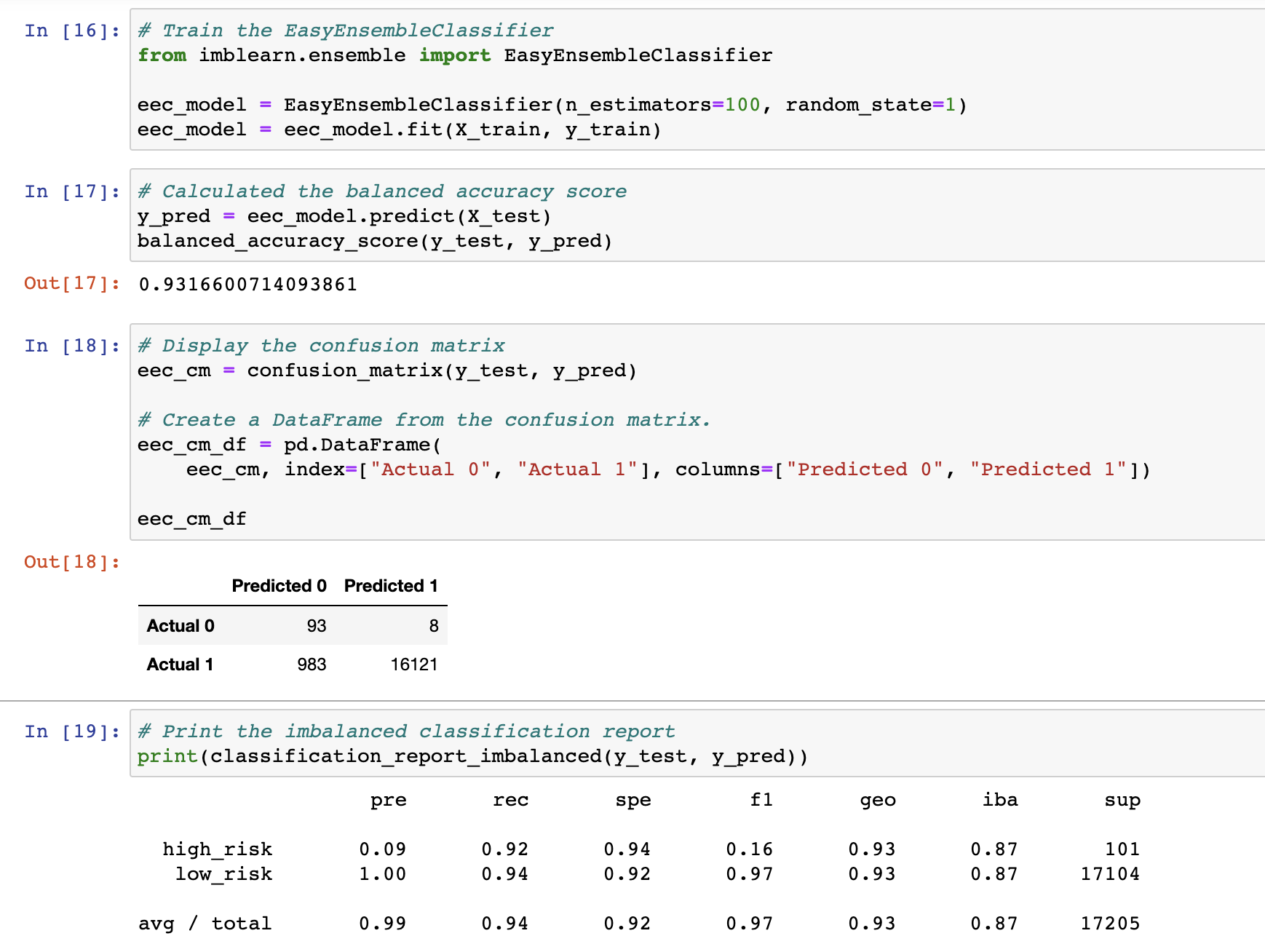The image size is (1265, 952).
Task: Click the Actual 0 row label
Action: 181,626
